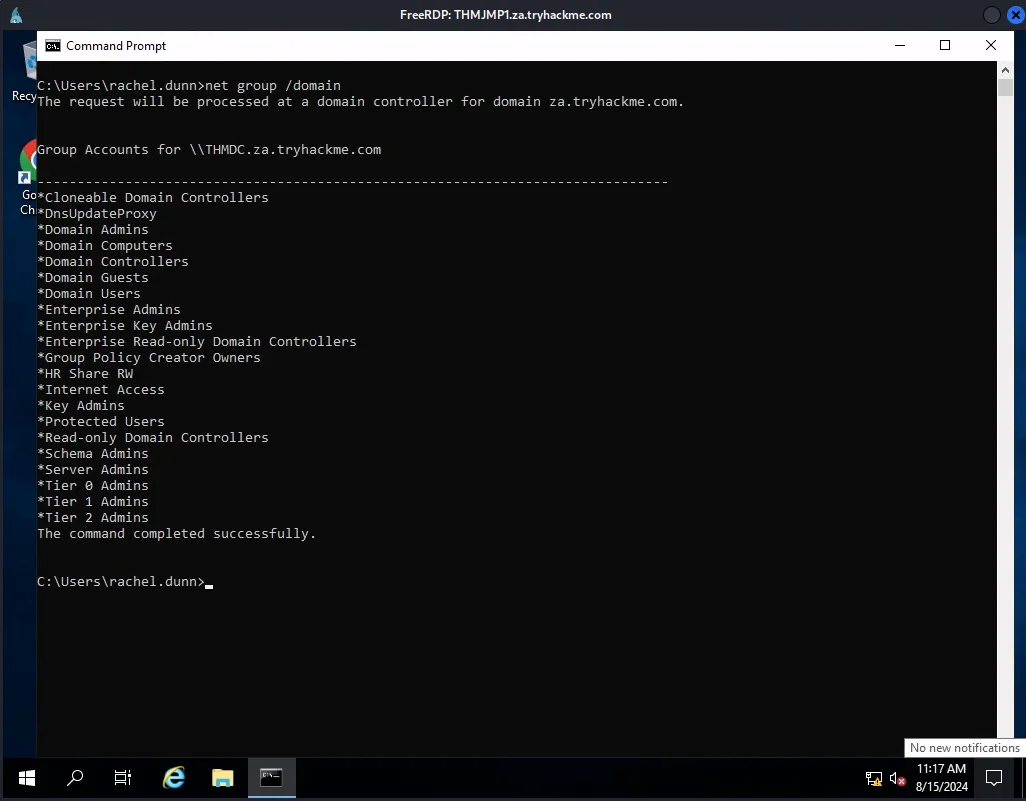This screenshot has height=801, width=1026.
Task: Open the Windows Start menu
Action: click(27, 778)
